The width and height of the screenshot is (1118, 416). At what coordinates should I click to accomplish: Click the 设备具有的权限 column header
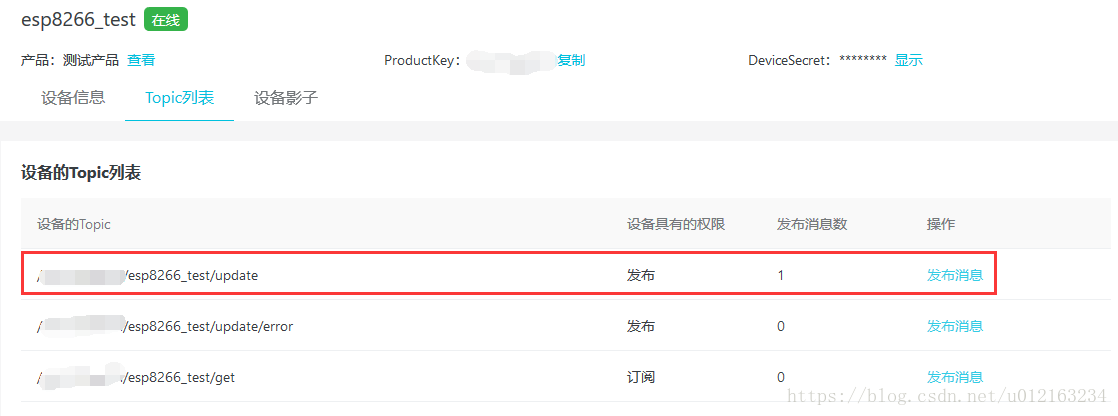click(x=675, y=224)
